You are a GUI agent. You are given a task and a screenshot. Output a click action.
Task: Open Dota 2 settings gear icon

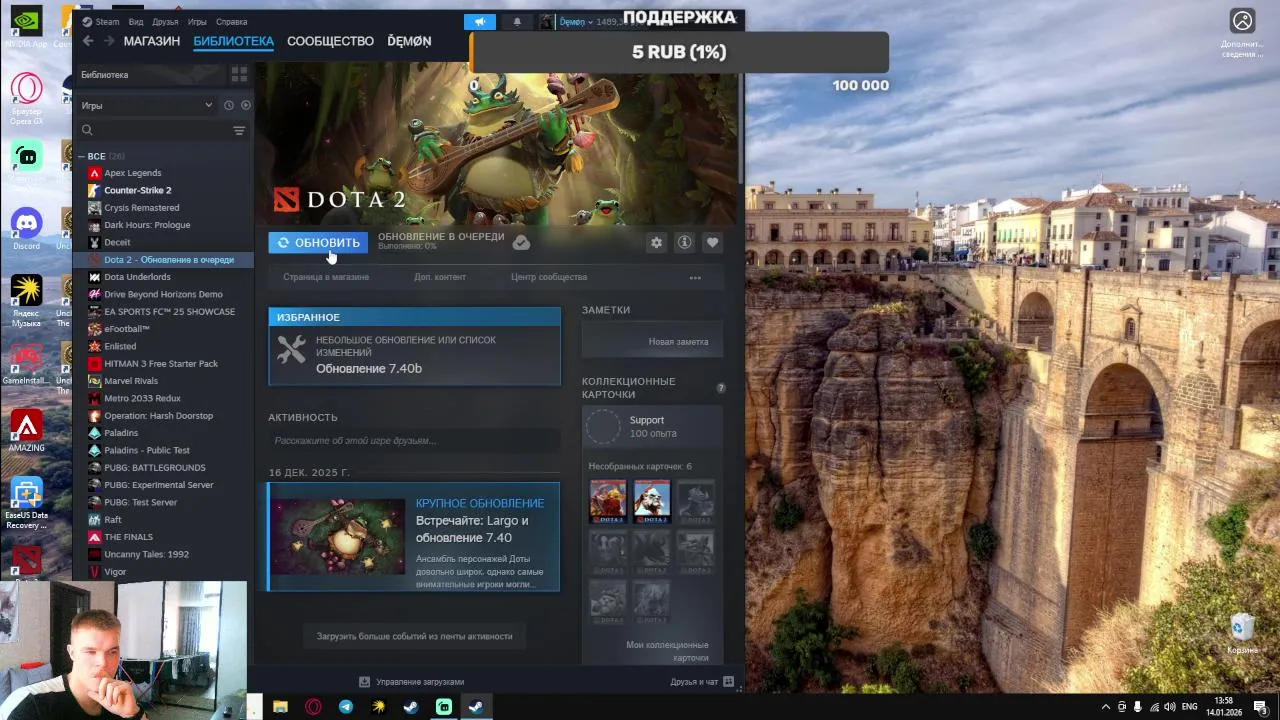(x=656, y=242)
